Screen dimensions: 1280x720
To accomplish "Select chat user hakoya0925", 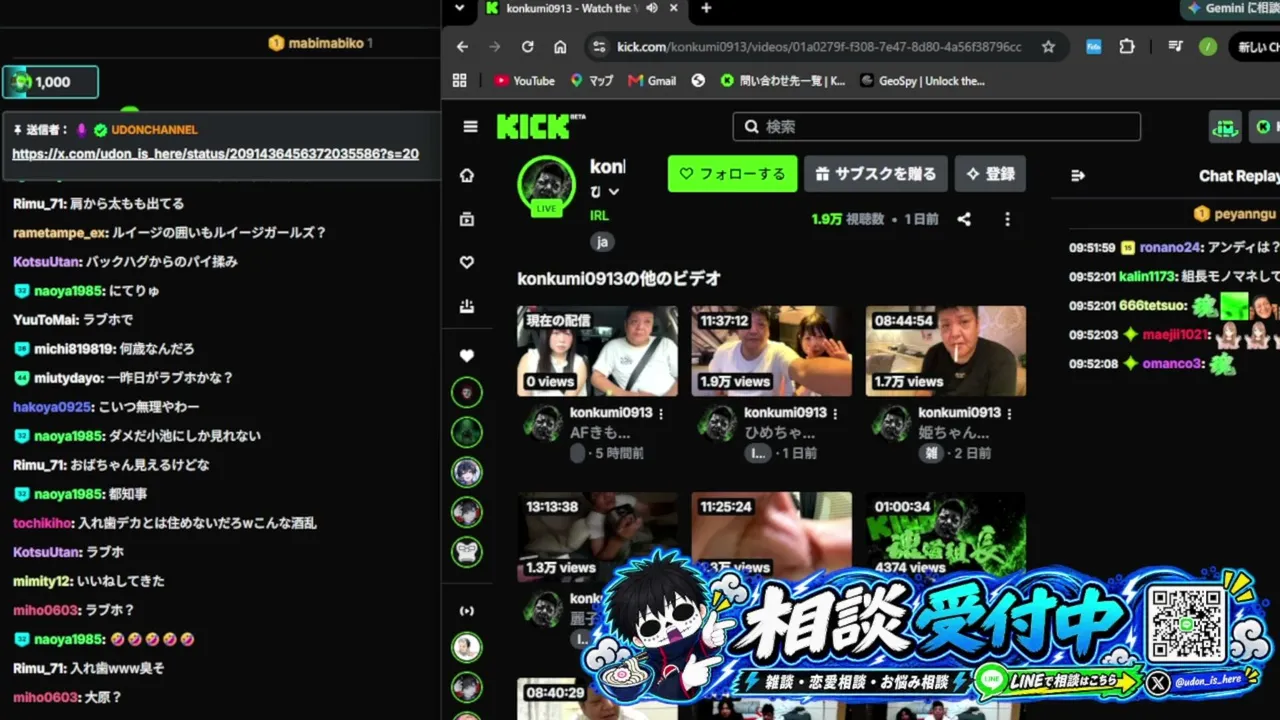I will tap(52, 407).
